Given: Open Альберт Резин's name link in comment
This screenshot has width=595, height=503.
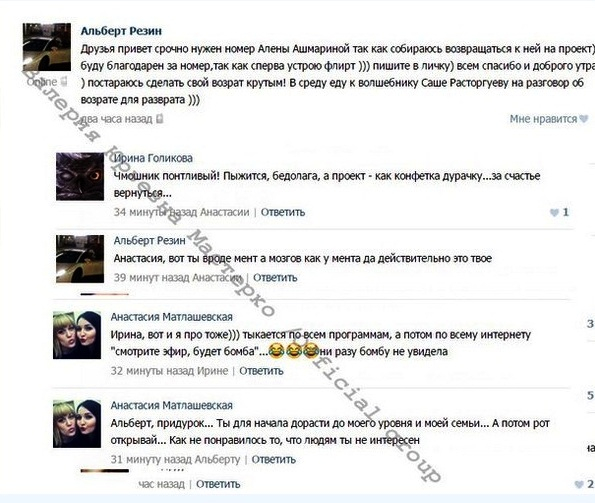Looking at the screenshot, I should (x=150, y=240).
